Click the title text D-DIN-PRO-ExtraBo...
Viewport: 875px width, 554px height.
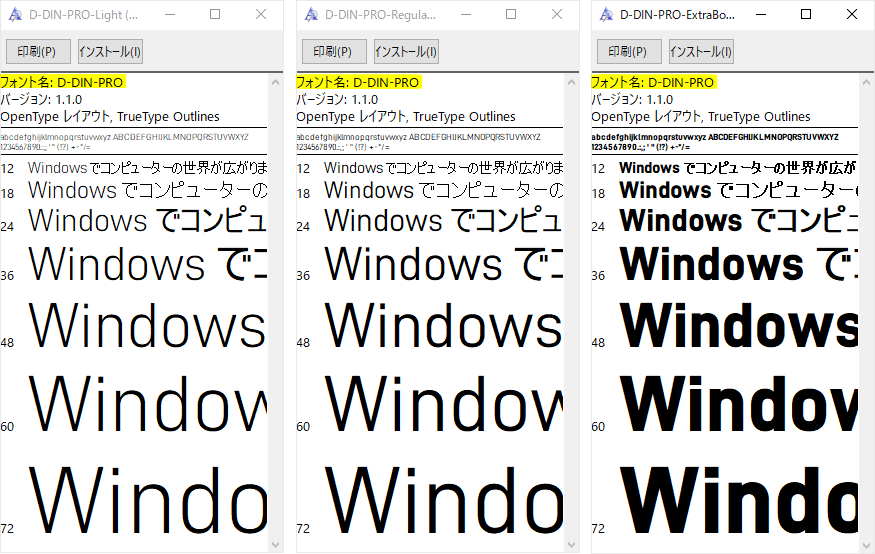[677, 15]
